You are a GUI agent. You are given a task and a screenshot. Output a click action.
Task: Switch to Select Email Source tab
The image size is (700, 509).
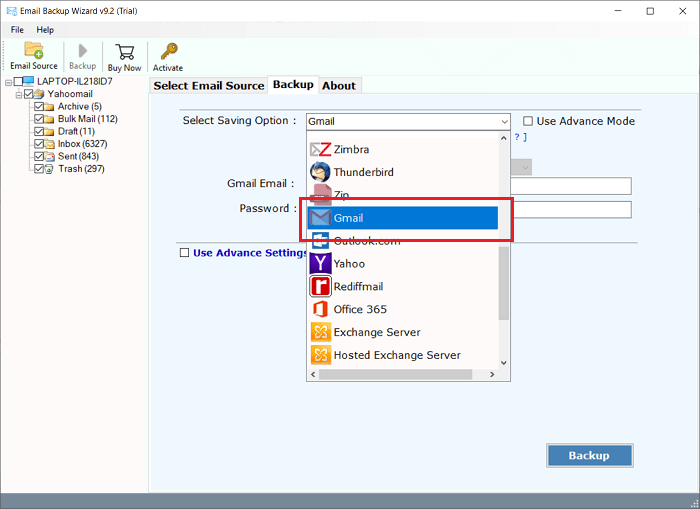208,86
